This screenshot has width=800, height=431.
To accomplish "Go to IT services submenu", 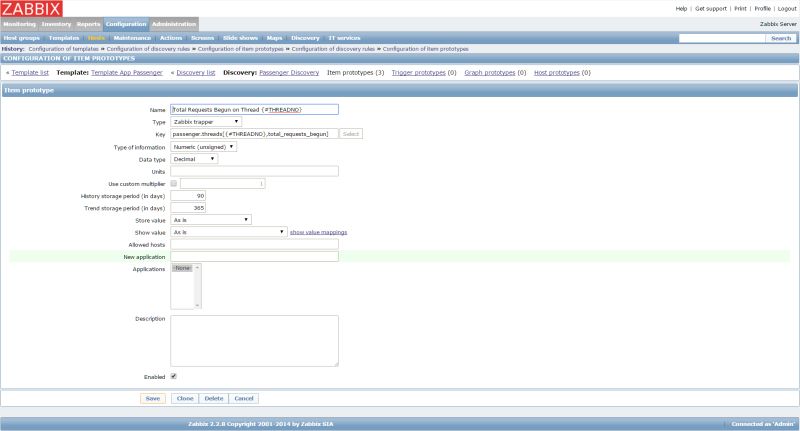I will pos(344,38).
